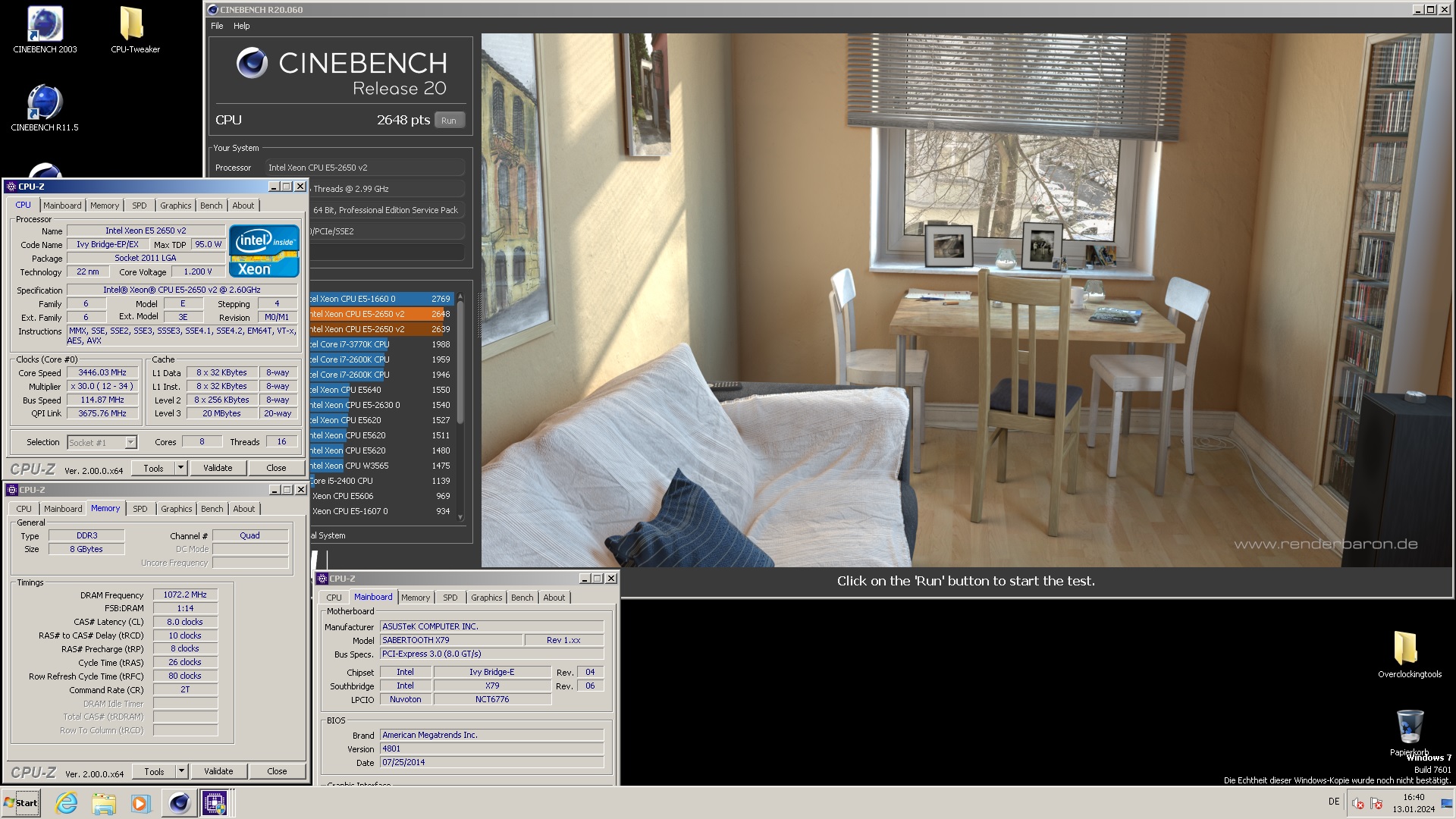Open SPD tab in the Memory CPU-Z window
This screenshot has height=819, width=1456.
pos(140,509)
